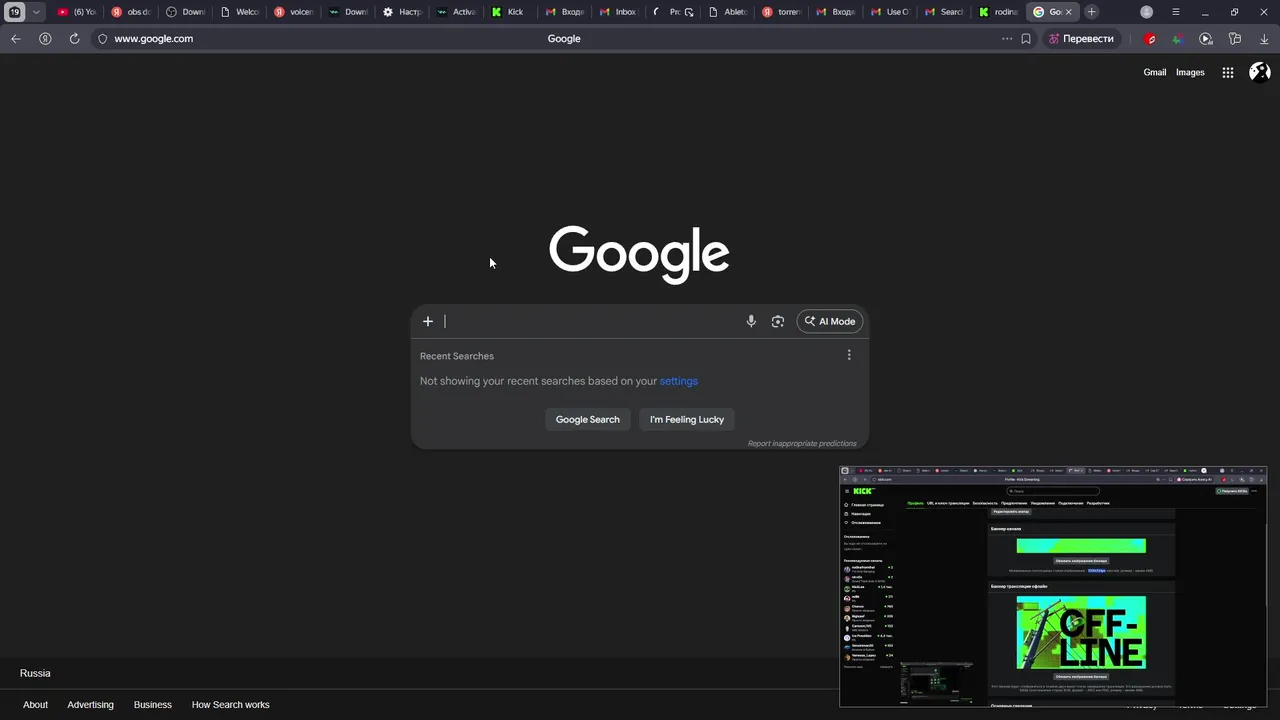The width and height of the screenshot is (1280, 720).
Task: Focus the Google search text field
Action: pyautogui.click(x=590, y=321)
